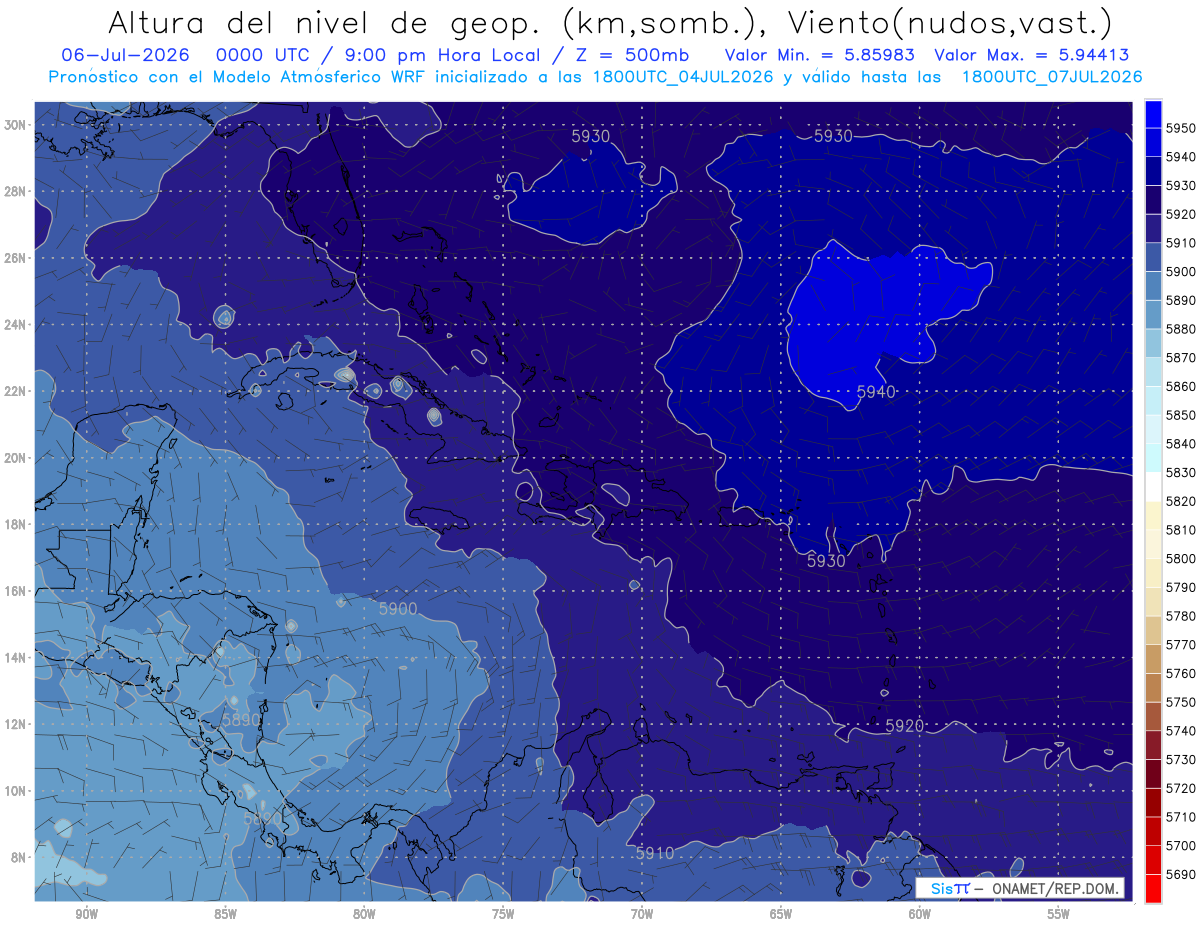The image size is (1200, 927).
Task: Click the 30N latitude axis label
Action: click(x=15, y=125)
